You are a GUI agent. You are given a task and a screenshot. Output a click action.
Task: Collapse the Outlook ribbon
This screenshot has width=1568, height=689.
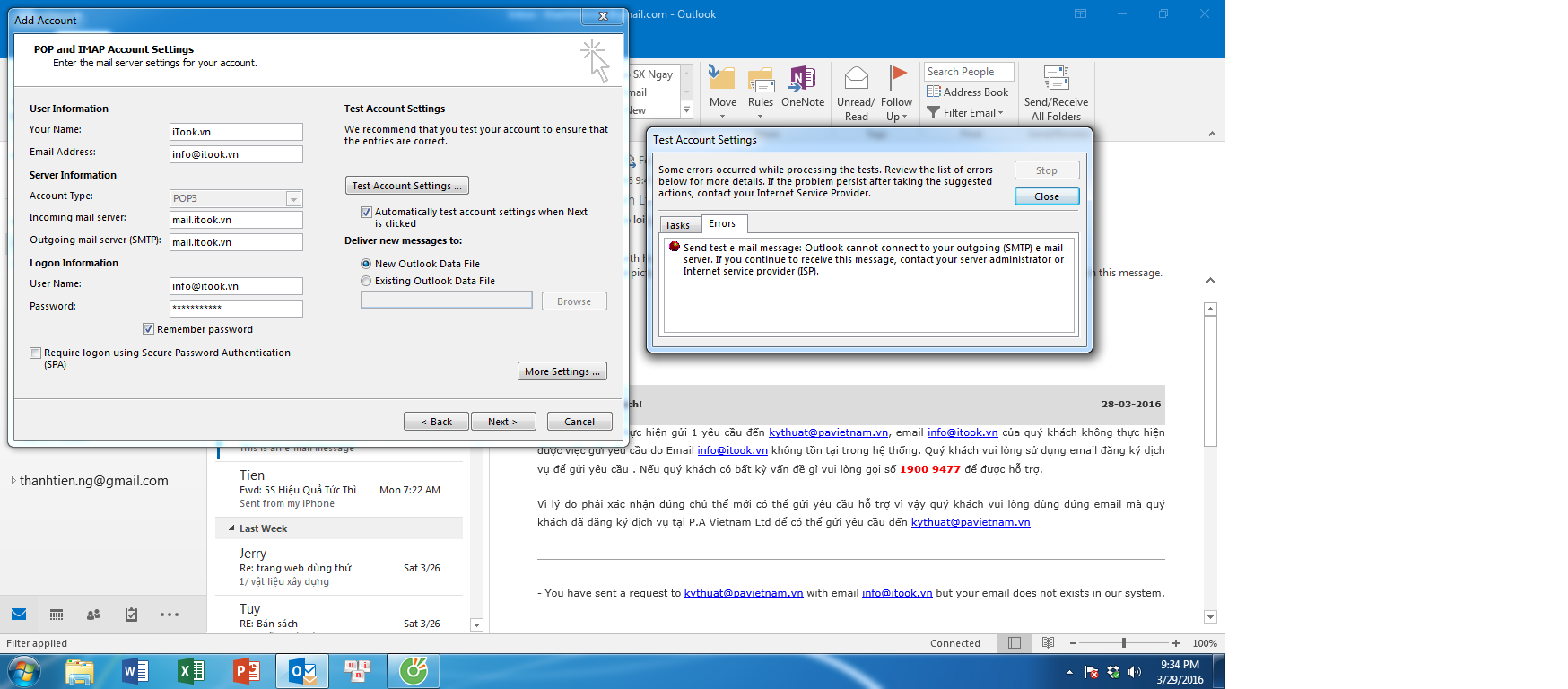1212,134
